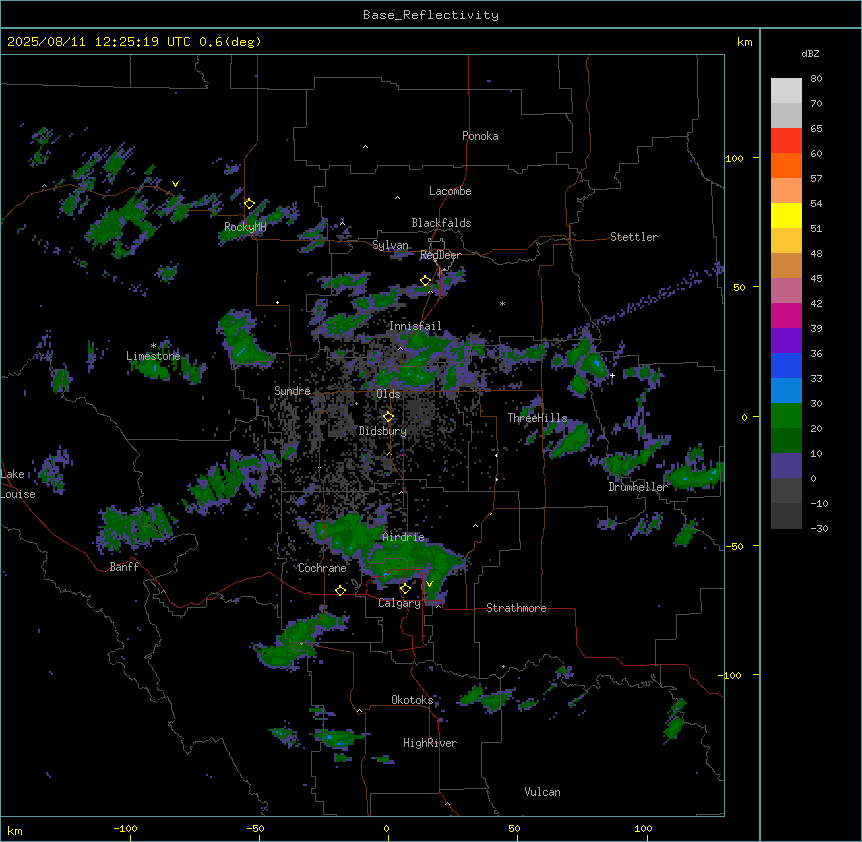
Task: Click the Limestone label
Action: (153, 356)
